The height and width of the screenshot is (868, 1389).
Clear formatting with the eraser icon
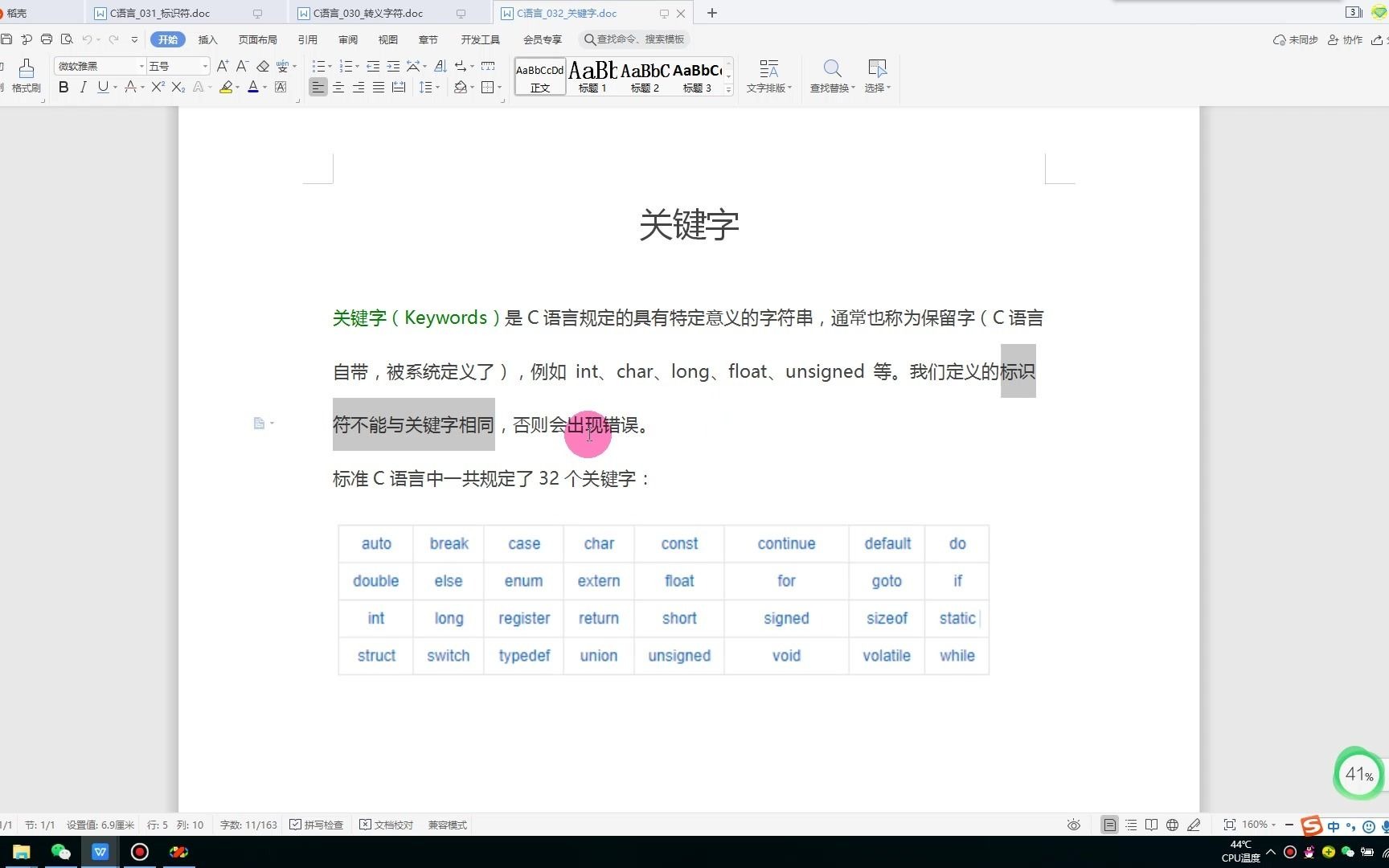click(x=263, y=66)
